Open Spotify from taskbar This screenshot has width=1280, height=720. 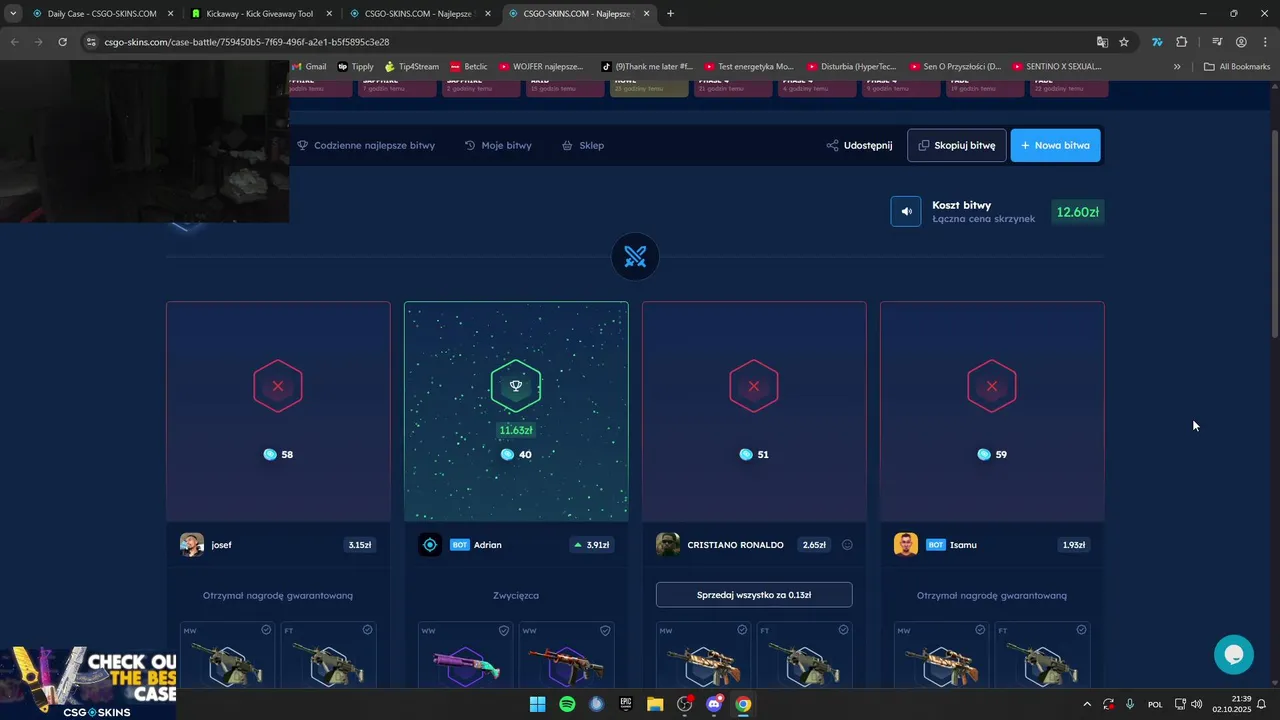click(567, 704)
